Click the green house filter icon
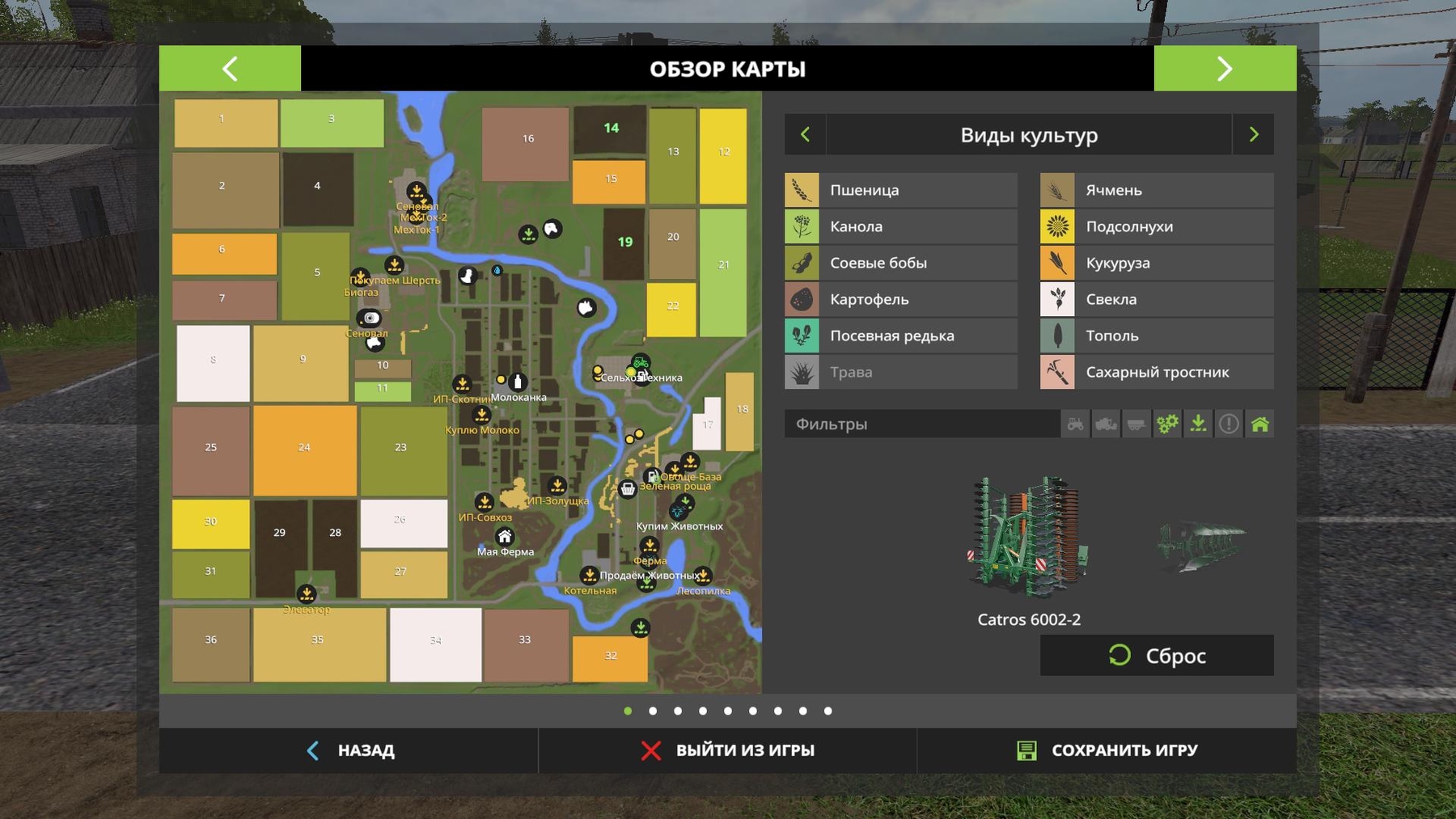Viewport: 1456px width, 819px height. point(1259,424)
